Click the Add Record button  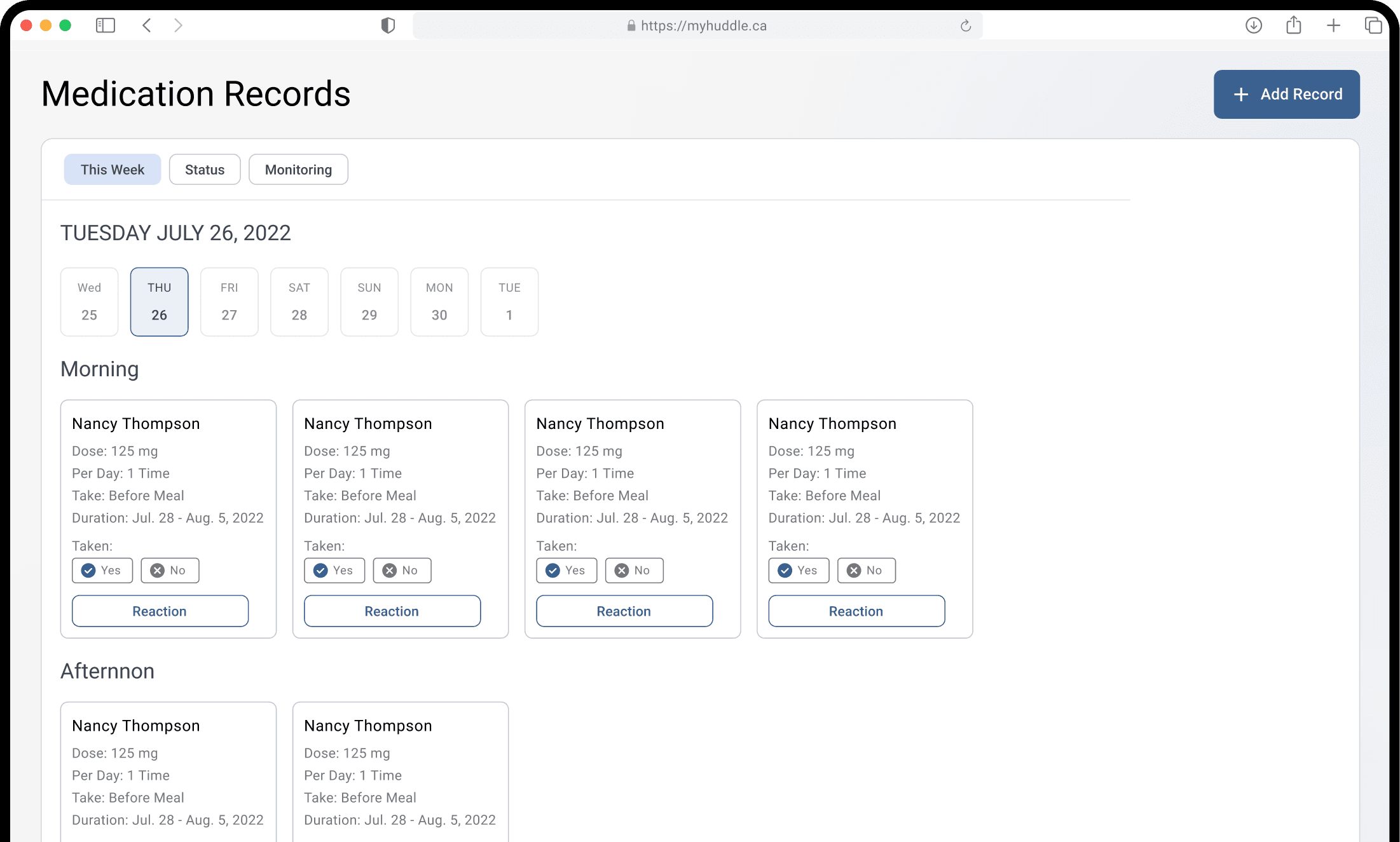click(1286, 94)
